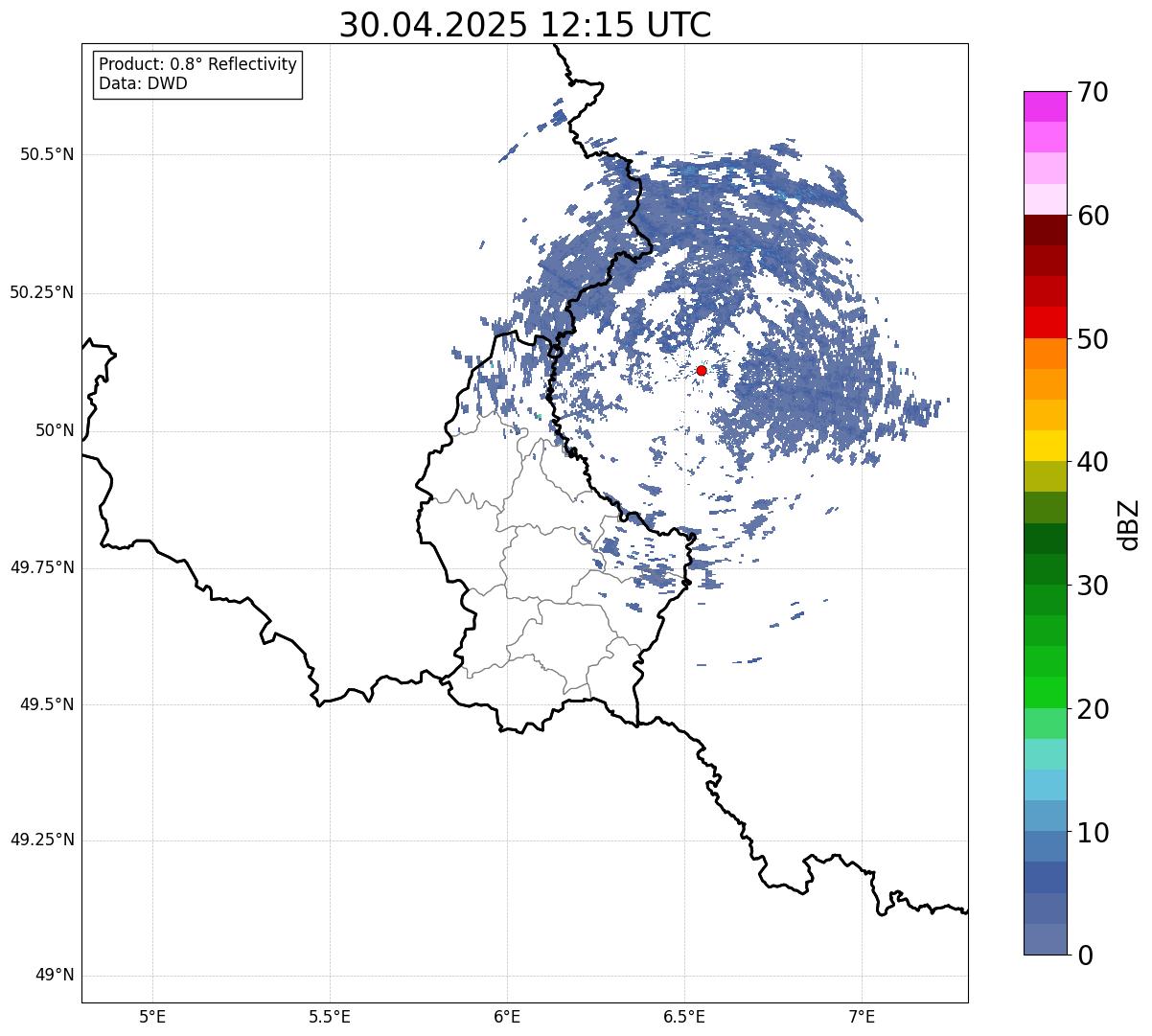Viewport: 1152px width, 1036px height.
Task: Click the colorbar tick label 30
Action: 1093,585
